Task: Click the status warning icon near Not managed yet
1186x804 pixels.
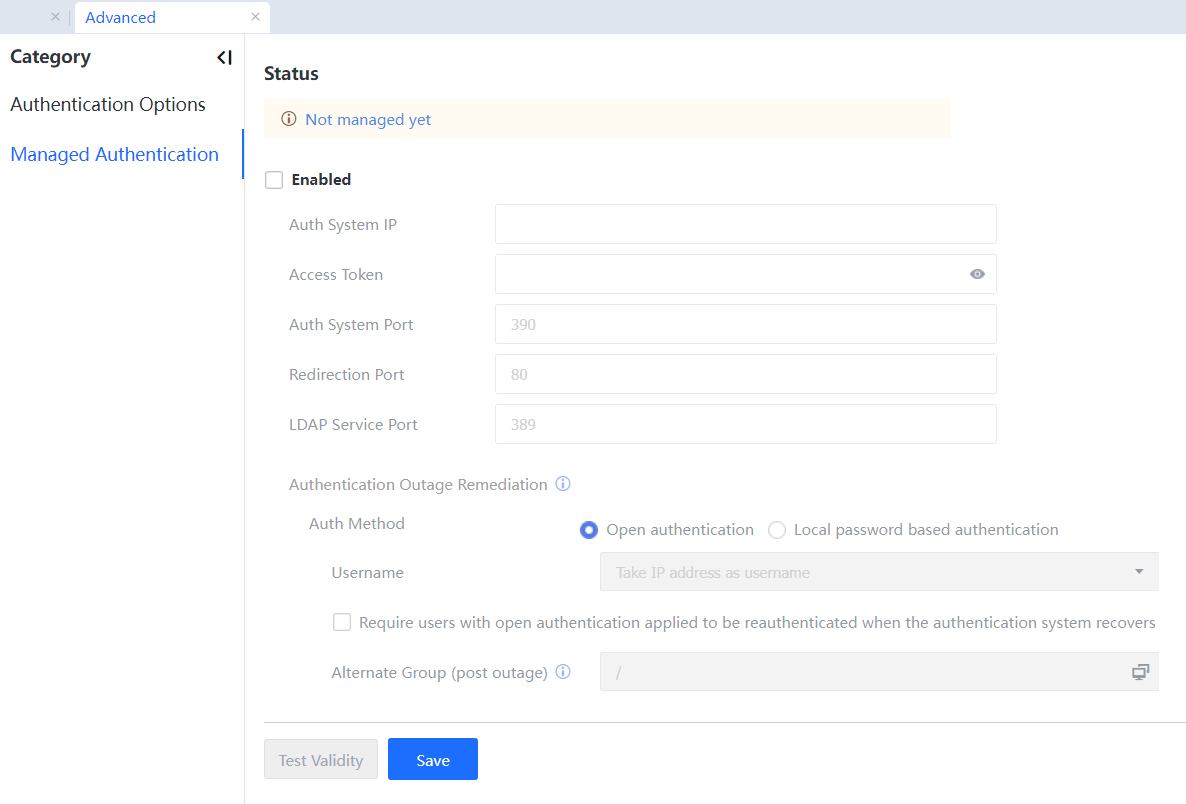Action: (x=289, y=119)
